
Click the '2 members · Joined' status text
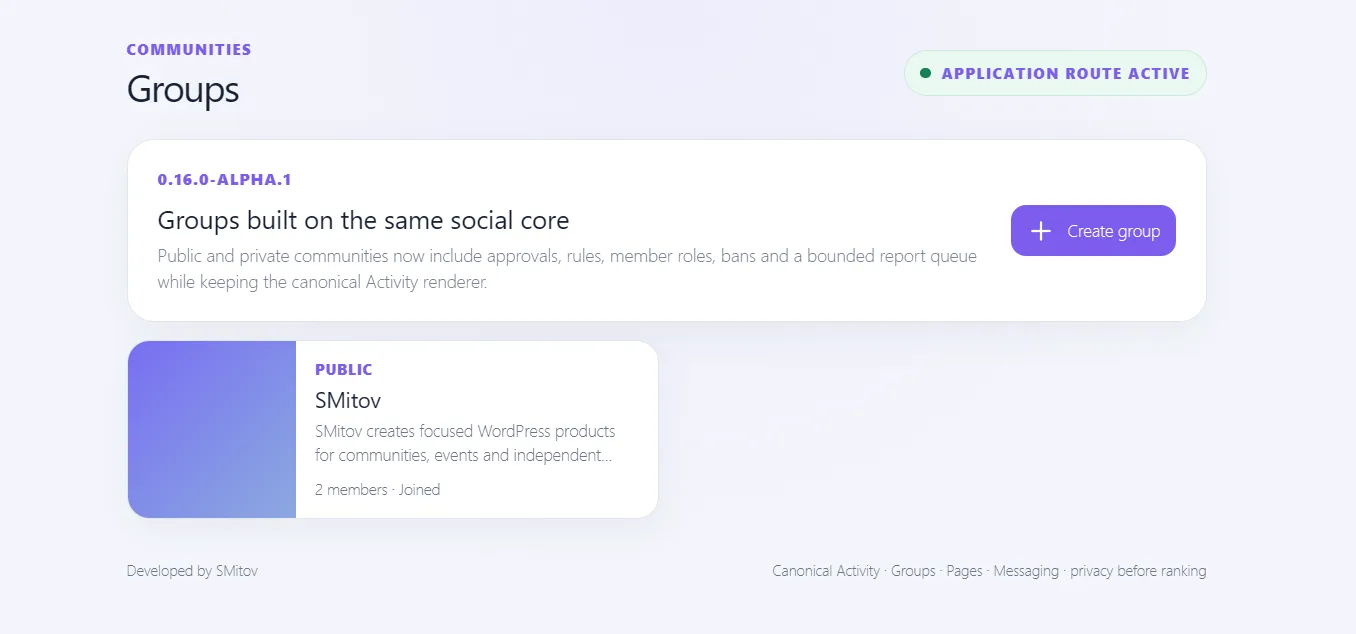click(x=377, y=490)
